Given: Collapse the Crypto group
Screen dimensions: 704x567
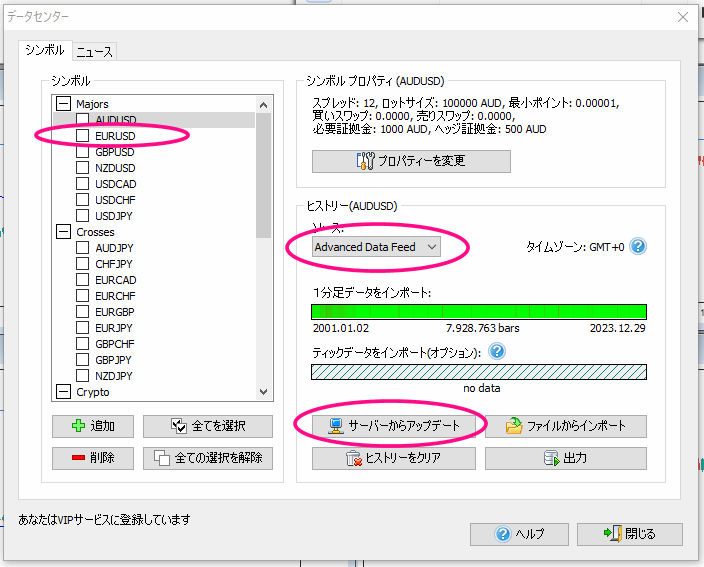Looking at the screenshot, I should (63, 391).
